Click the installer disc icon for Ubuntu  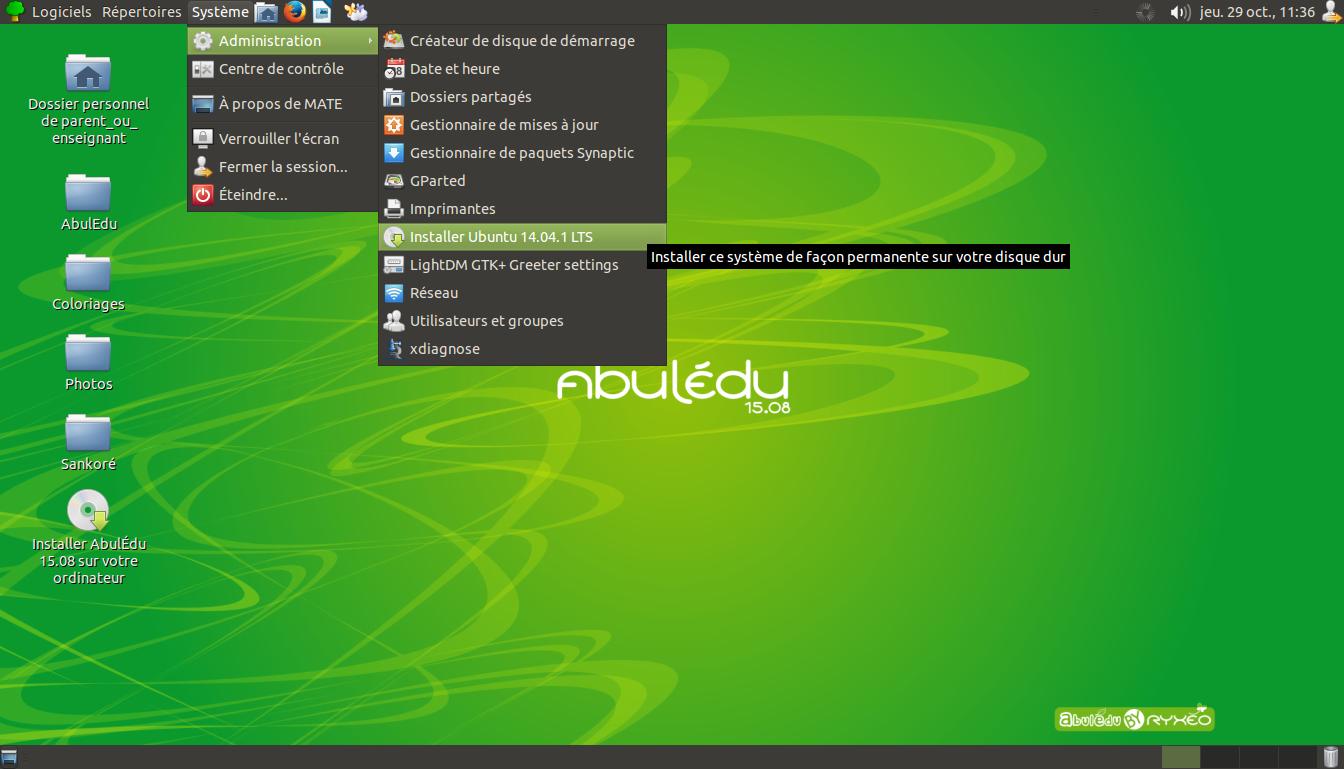coord(394,237)
